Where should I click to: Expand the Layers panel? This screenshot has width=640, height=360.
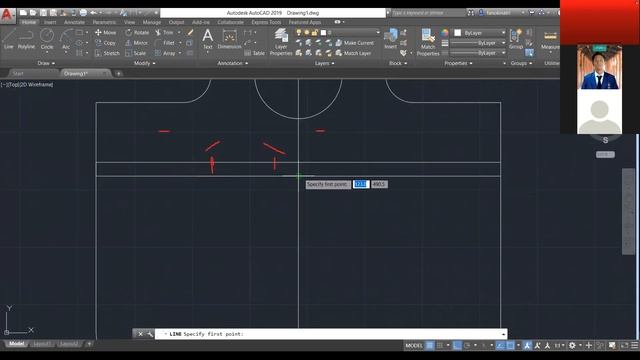[324, 63]
